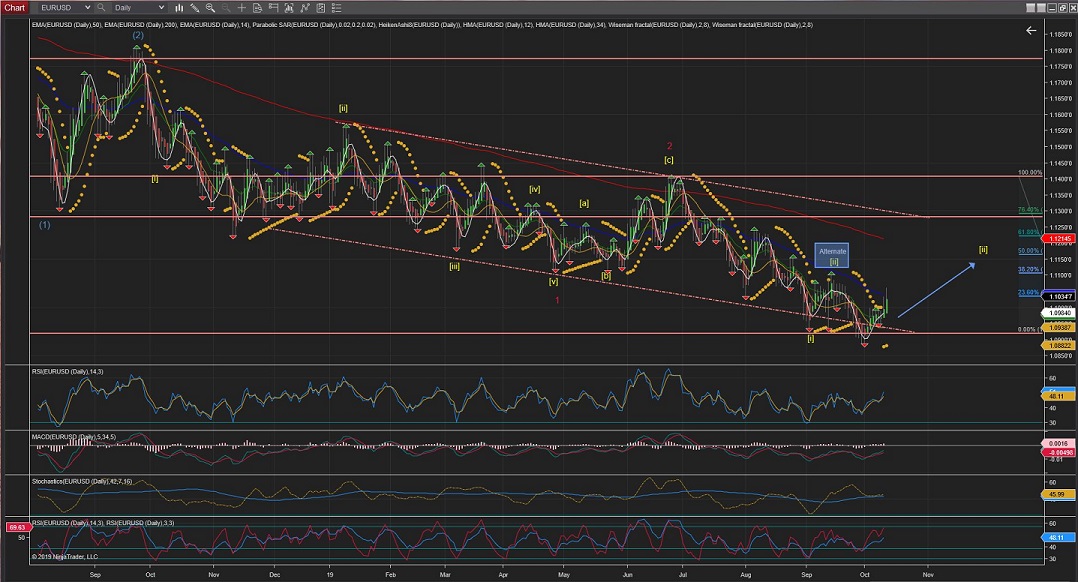The image size is (1078, 582).
Task: Select the blue (2) wave label
Action: tap(138, 35)
